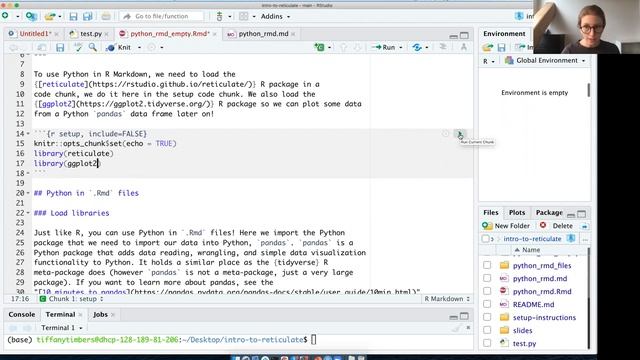Select the python_rmd_empty.Rmd tab
Viewport: 640px width, 360px height.
(x=170, y=34)
